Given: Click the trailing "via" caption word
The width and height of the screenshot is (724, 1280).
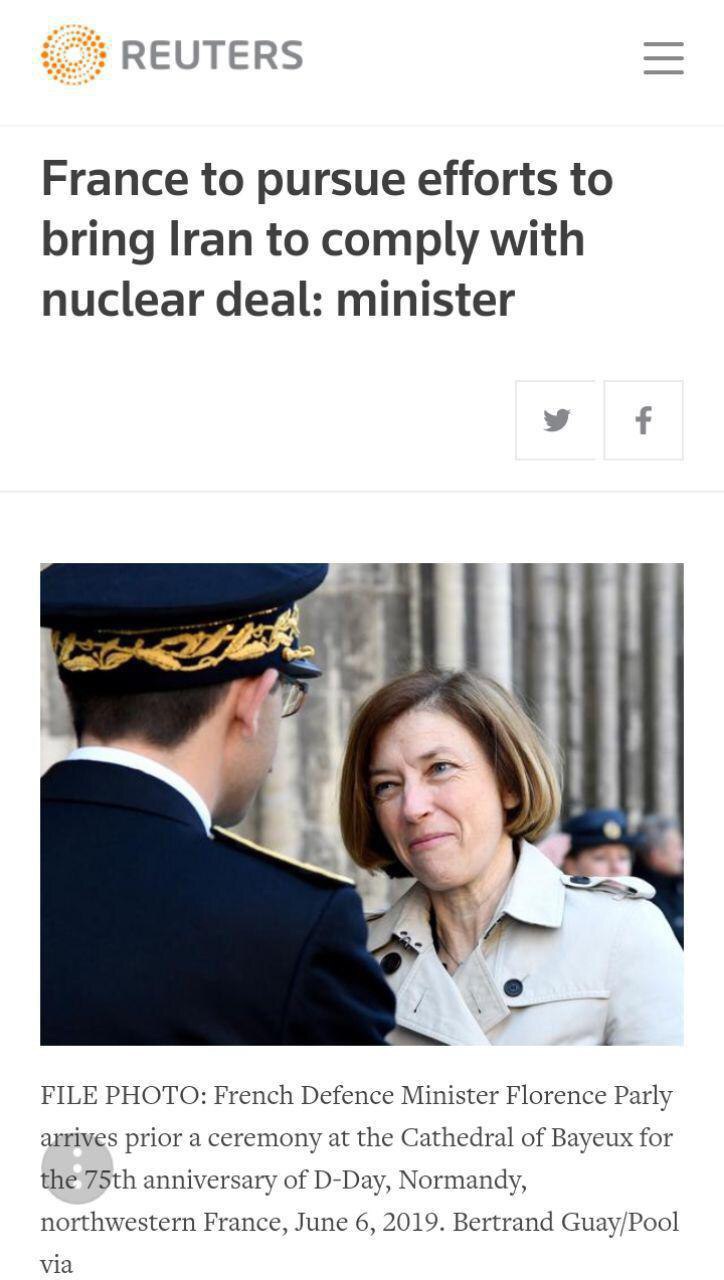Looking at the screenshot, I should [57, 1264].
